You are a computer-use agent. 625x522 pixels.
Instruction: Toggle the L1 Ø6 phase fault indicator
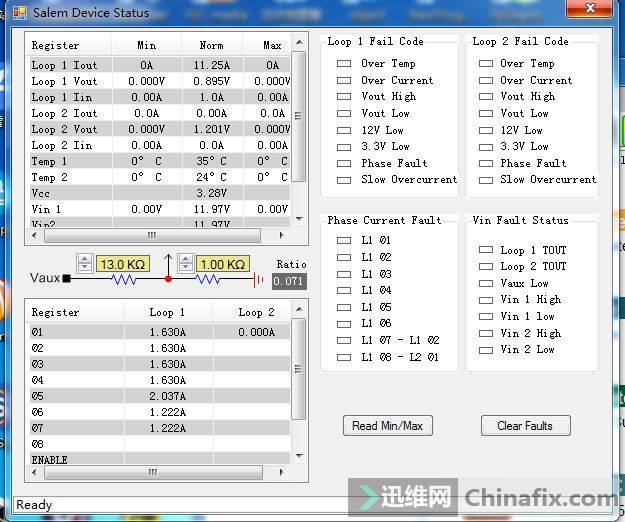[344, 324]
